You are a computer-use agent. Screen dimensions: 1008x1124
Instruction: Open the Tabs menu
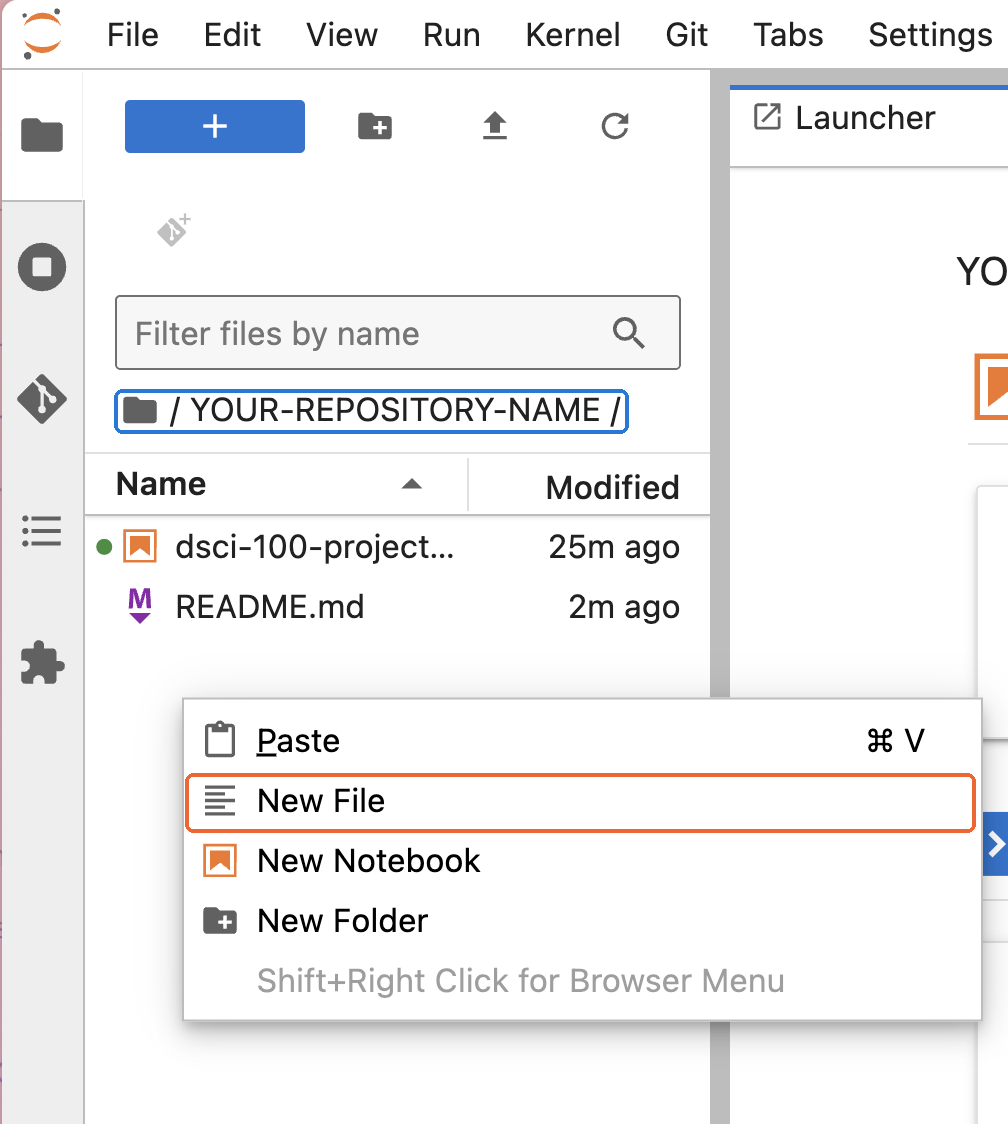click(788, 34)
